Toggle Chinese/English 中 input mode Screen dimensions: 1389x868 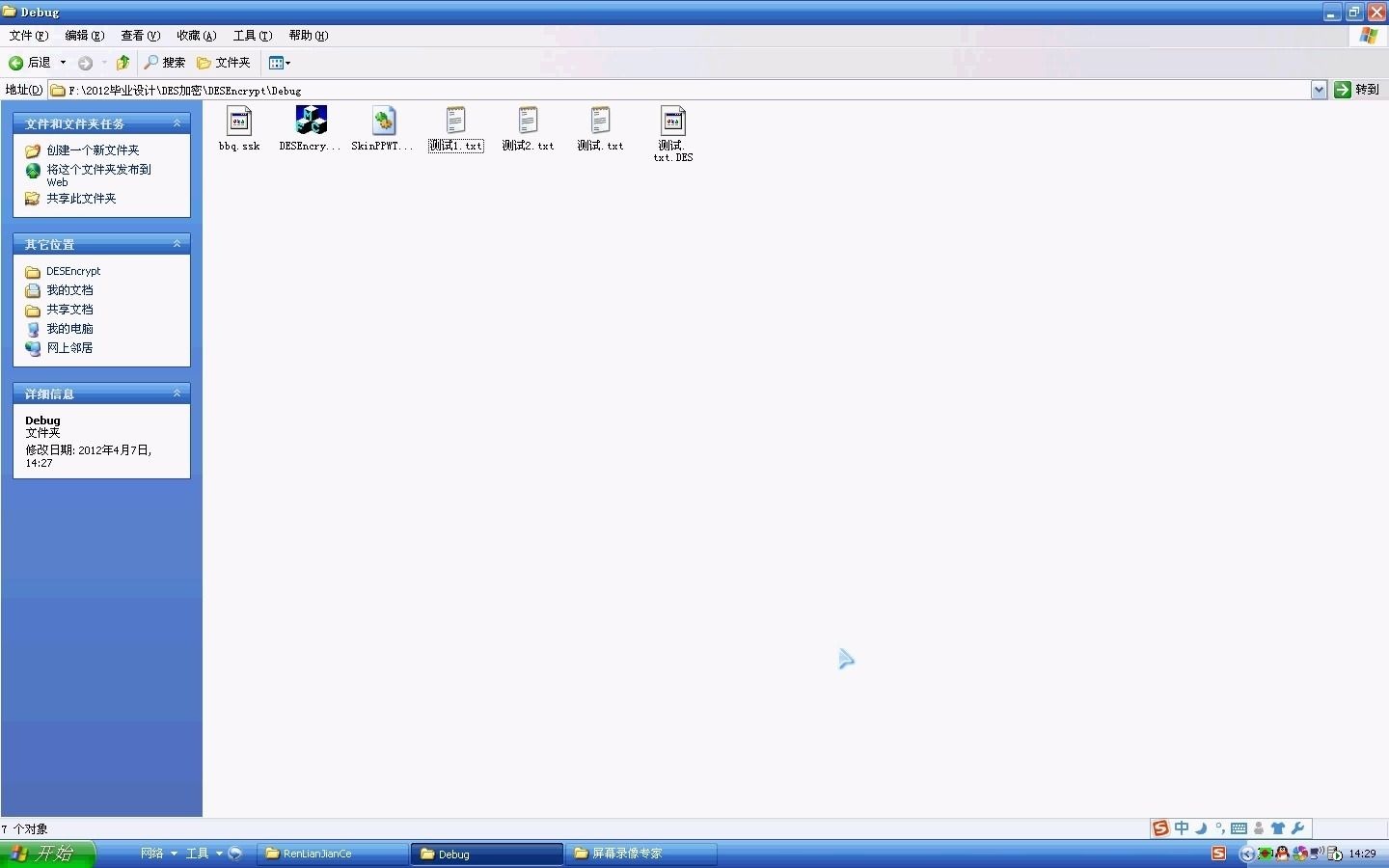(1182, 828)
